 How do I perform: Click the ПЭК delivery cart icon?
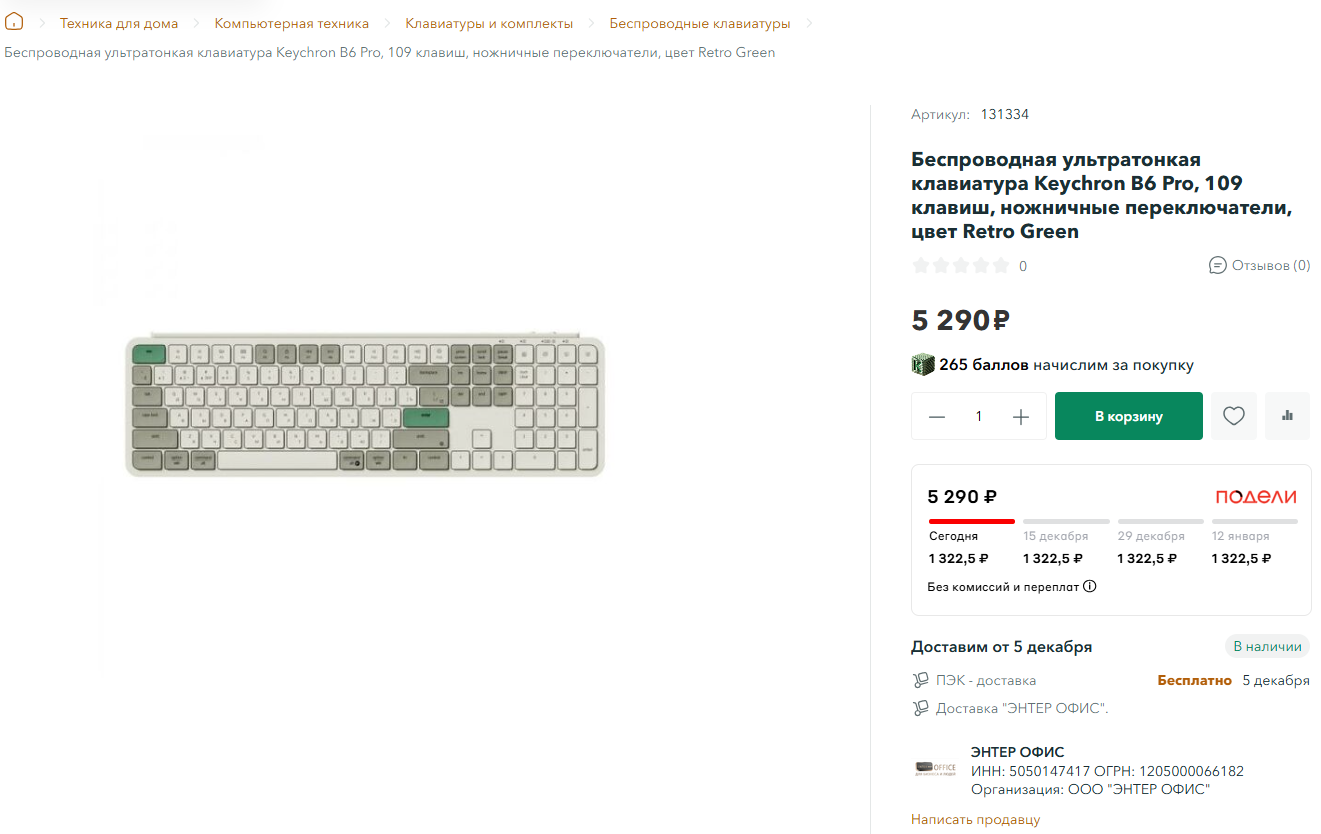pos(921,680)
